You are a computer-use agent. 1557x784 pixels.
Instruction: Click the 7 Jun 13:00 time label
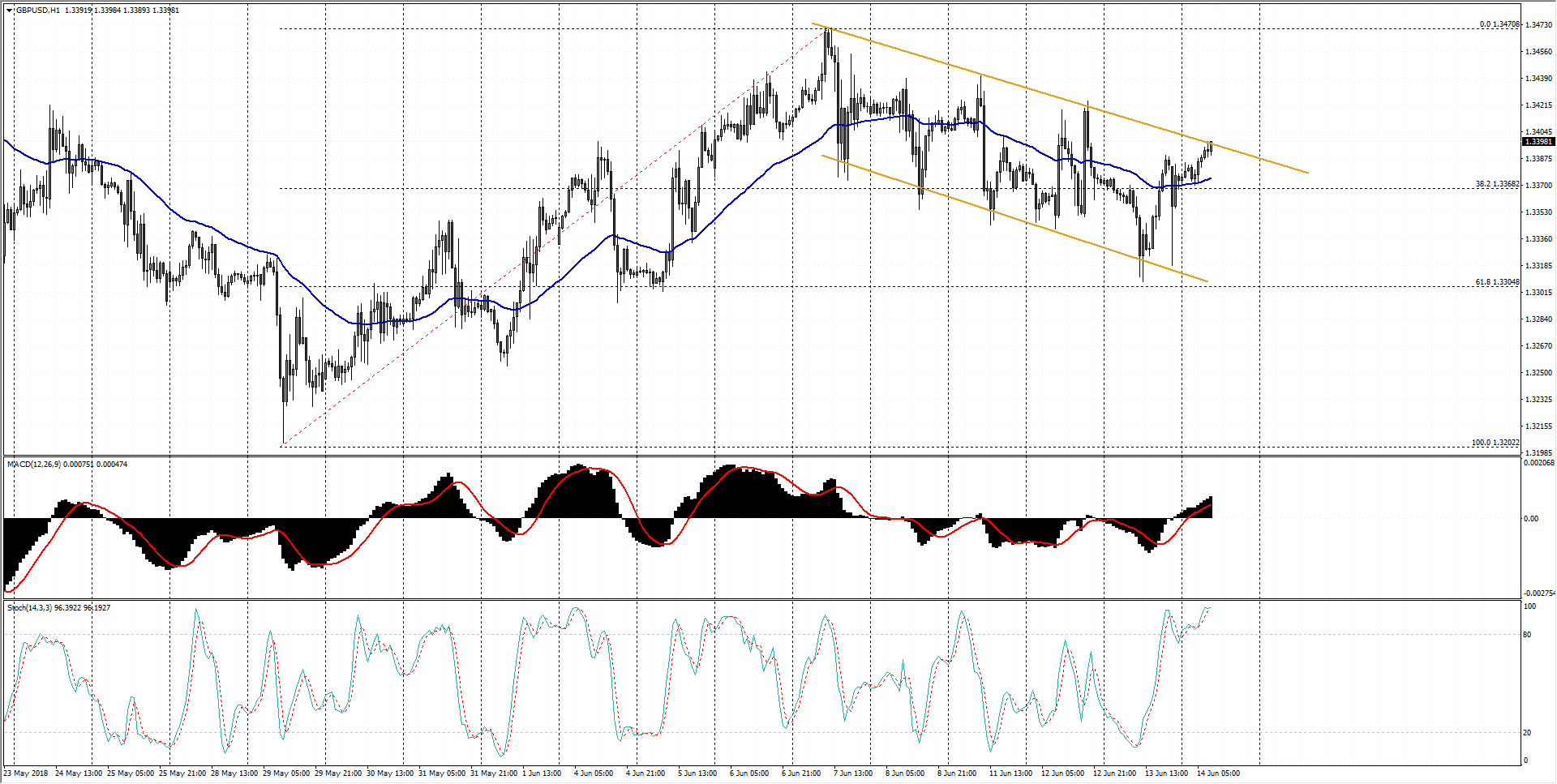coord(852,773)
